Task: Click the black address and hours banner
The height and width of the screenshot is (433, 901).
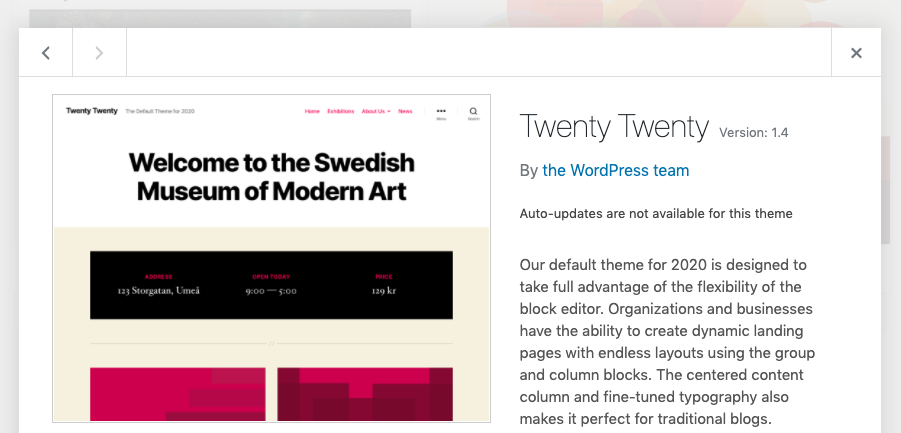Action: (x=271, y=285)
